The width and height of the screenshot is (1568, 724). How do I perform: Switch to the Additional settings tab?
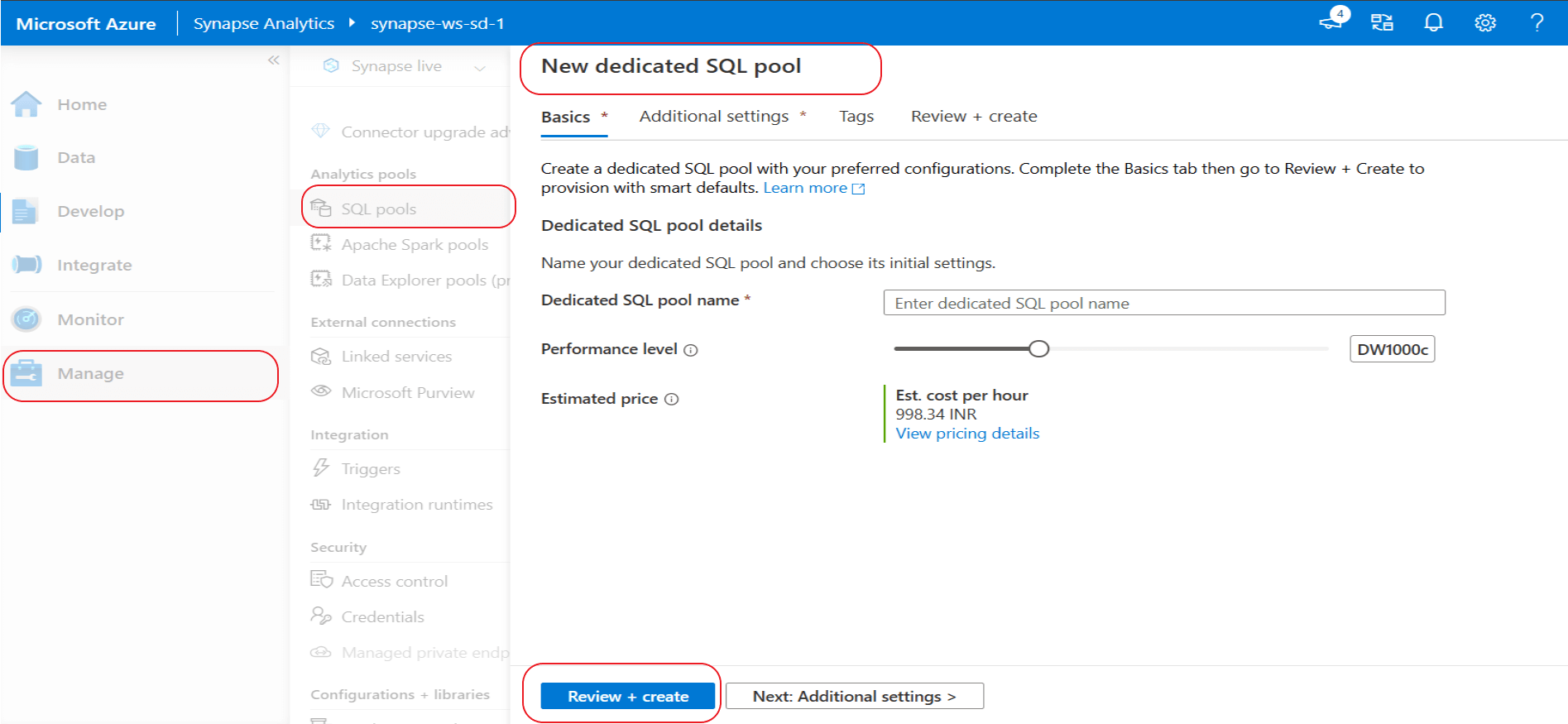point(713,117)
